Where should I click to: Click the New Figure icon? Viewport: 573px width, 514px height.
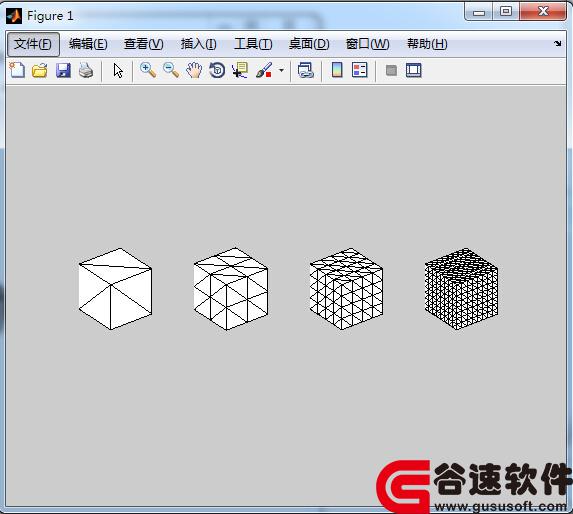[17, 70]
